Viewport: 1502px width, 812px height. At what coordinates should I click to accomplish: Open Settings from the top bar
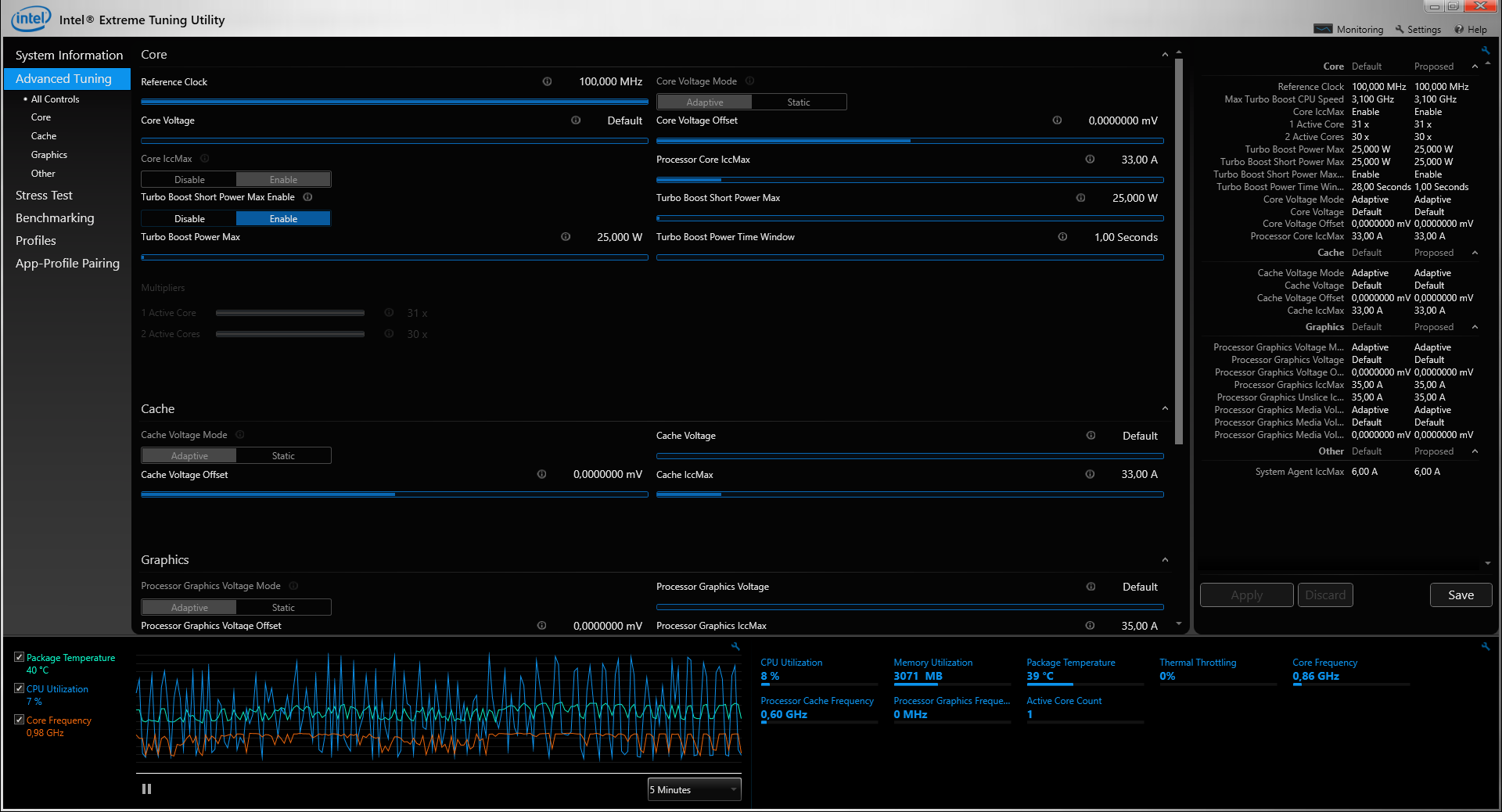click(x=1418, y=30)
